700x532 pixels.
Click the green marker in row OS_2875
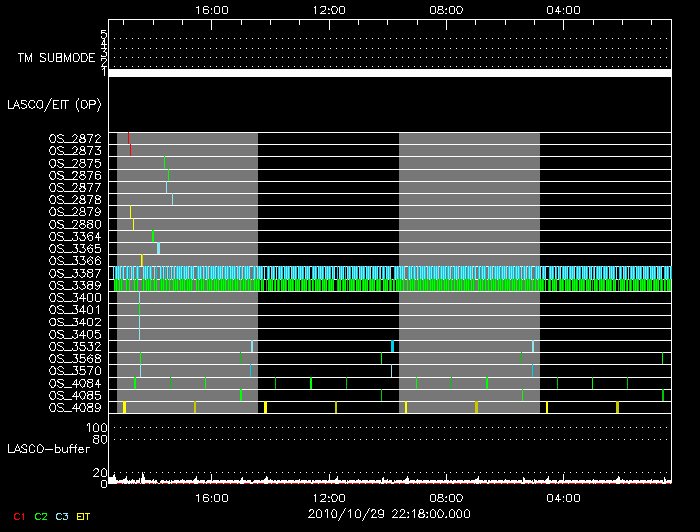coord(164,162)
